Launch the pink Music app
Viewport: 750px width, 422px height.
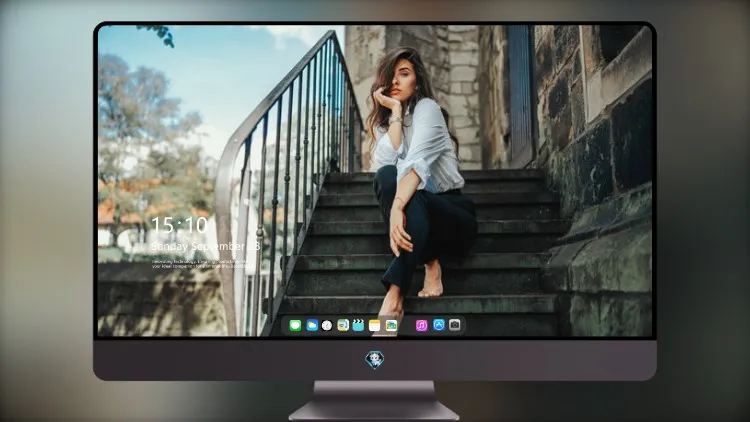tap(421, 325)
